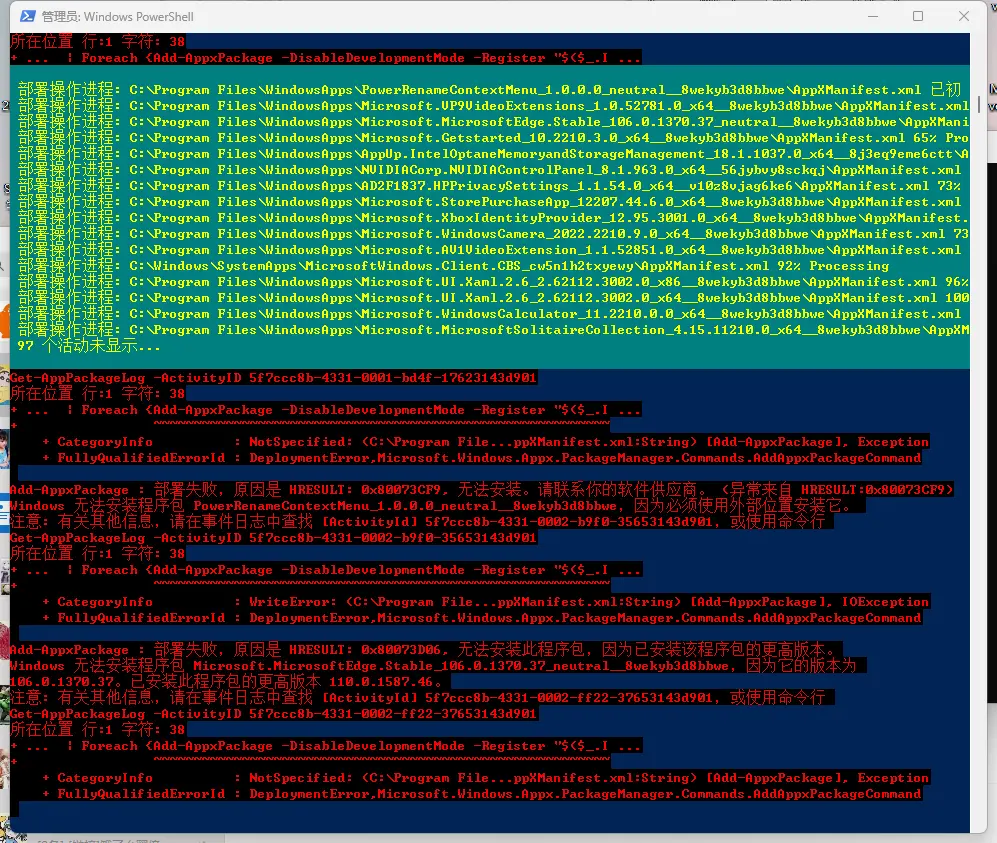Close the Windows PowerShell window
Image resolution: width=997 pixels, height=843 pixels.
pos(964,17)
